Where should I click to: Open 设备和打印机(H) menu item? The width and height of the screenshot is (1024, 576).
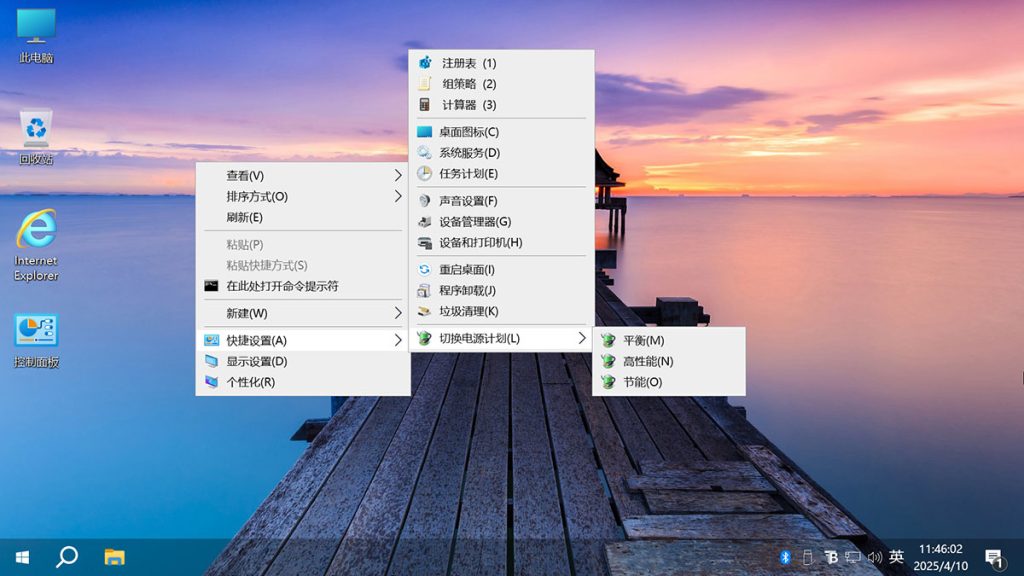click(502, 242)
